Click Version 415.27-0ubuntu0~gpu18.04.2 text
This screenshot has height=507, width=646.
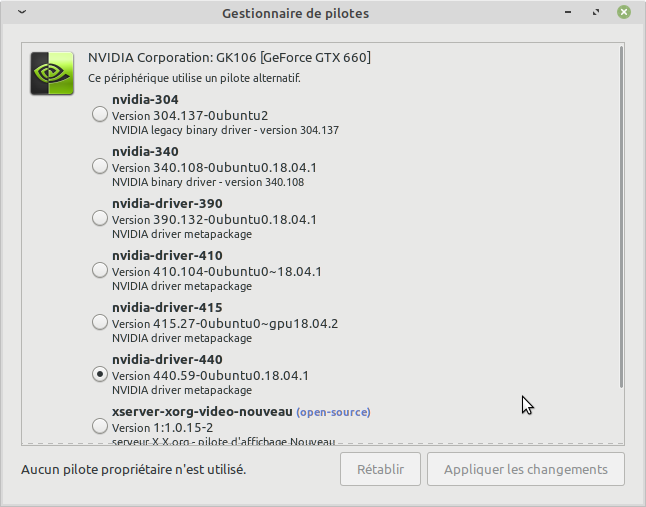click(x=225, y=324)
